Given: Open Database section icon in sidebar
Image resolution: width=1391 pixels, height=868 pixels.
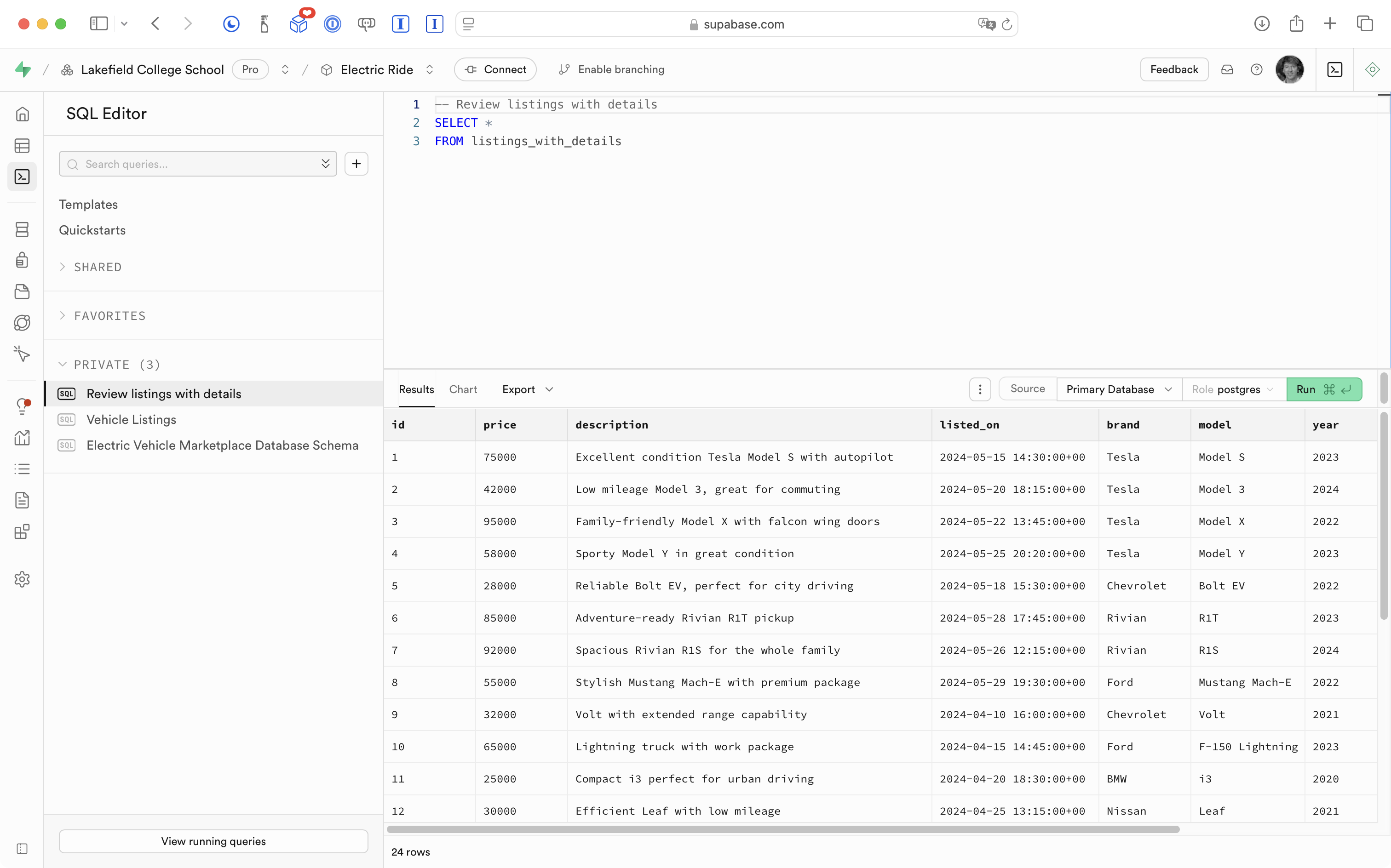Looking at the screenshot, I should point(22,229).
